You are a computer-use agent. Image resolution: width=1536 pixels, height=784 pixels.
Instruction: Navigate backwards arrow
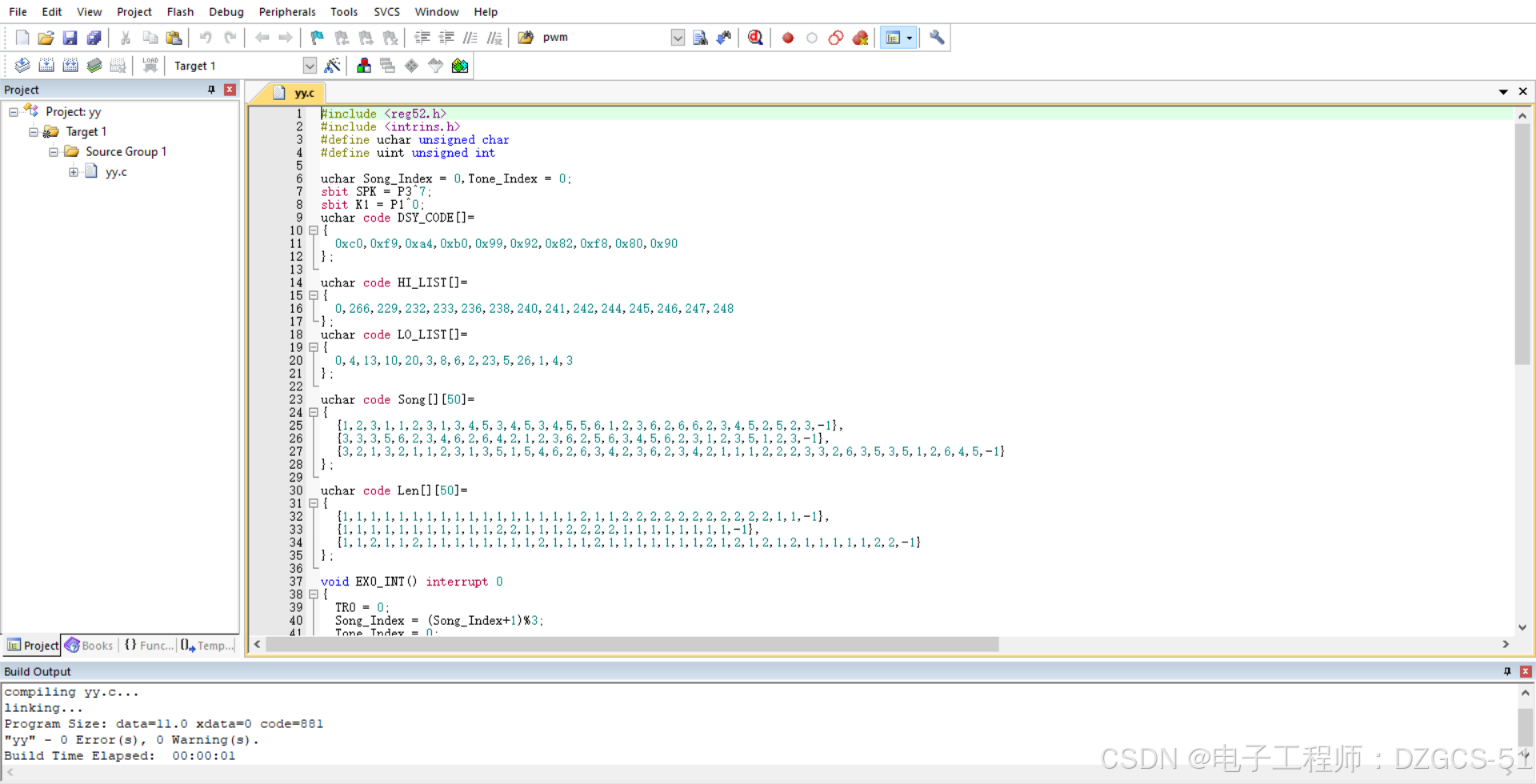[262, 38]
